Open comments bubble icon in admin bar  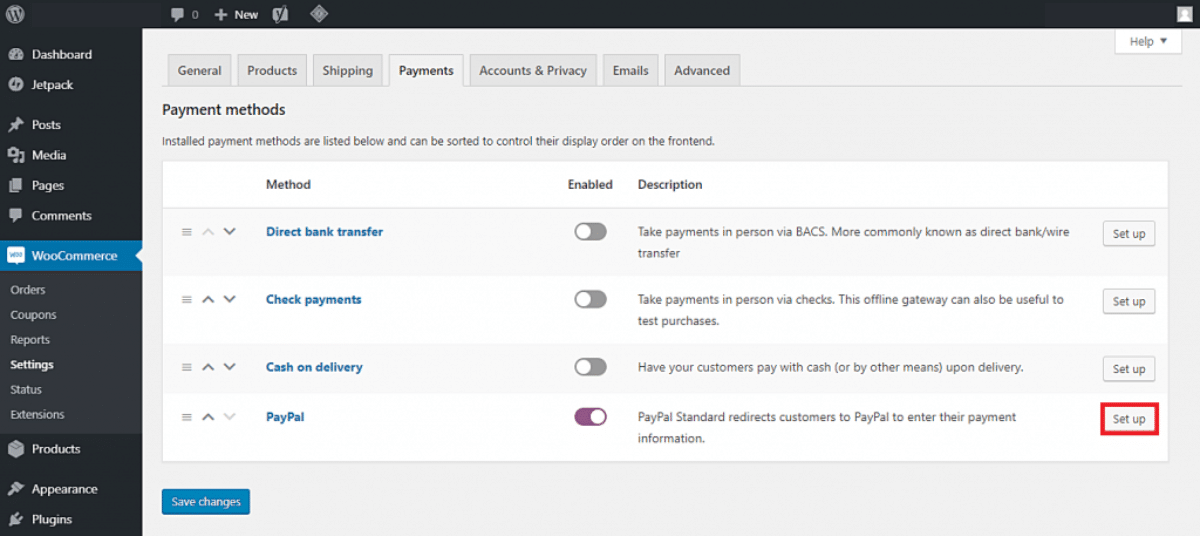pos(178,14)
